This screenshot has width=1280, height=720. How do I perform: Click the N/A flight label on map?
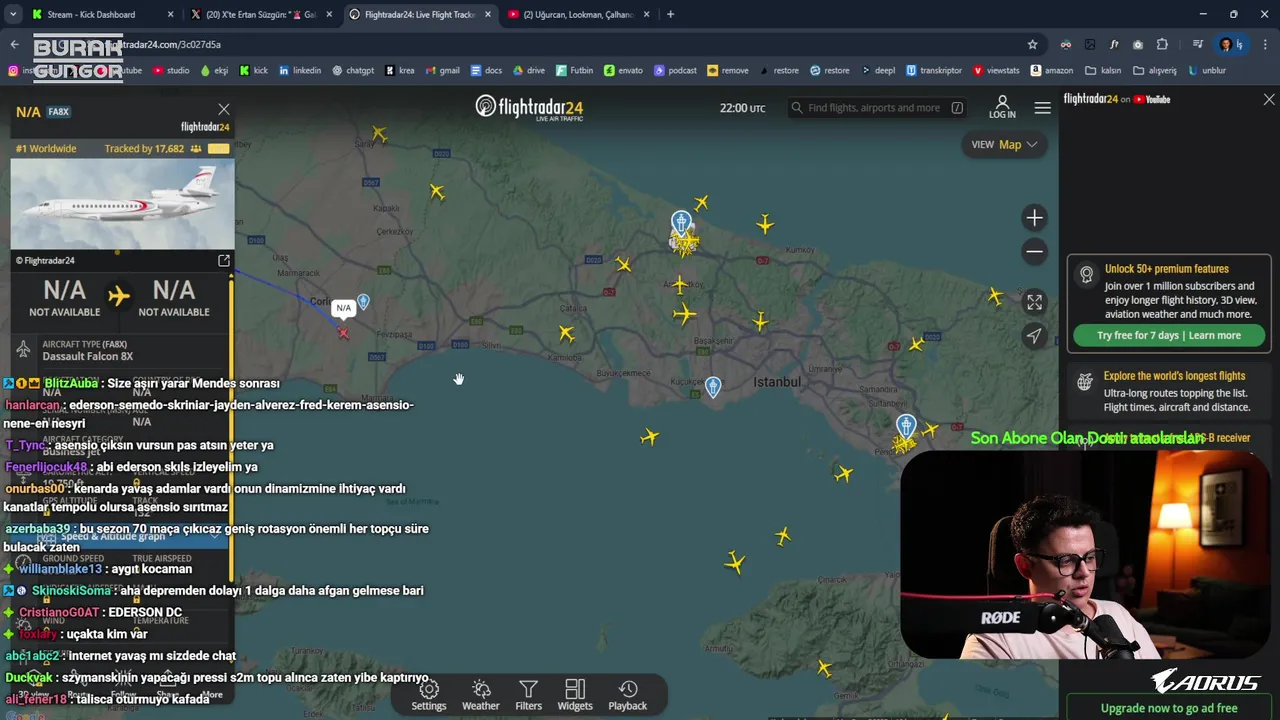(343, 308)
